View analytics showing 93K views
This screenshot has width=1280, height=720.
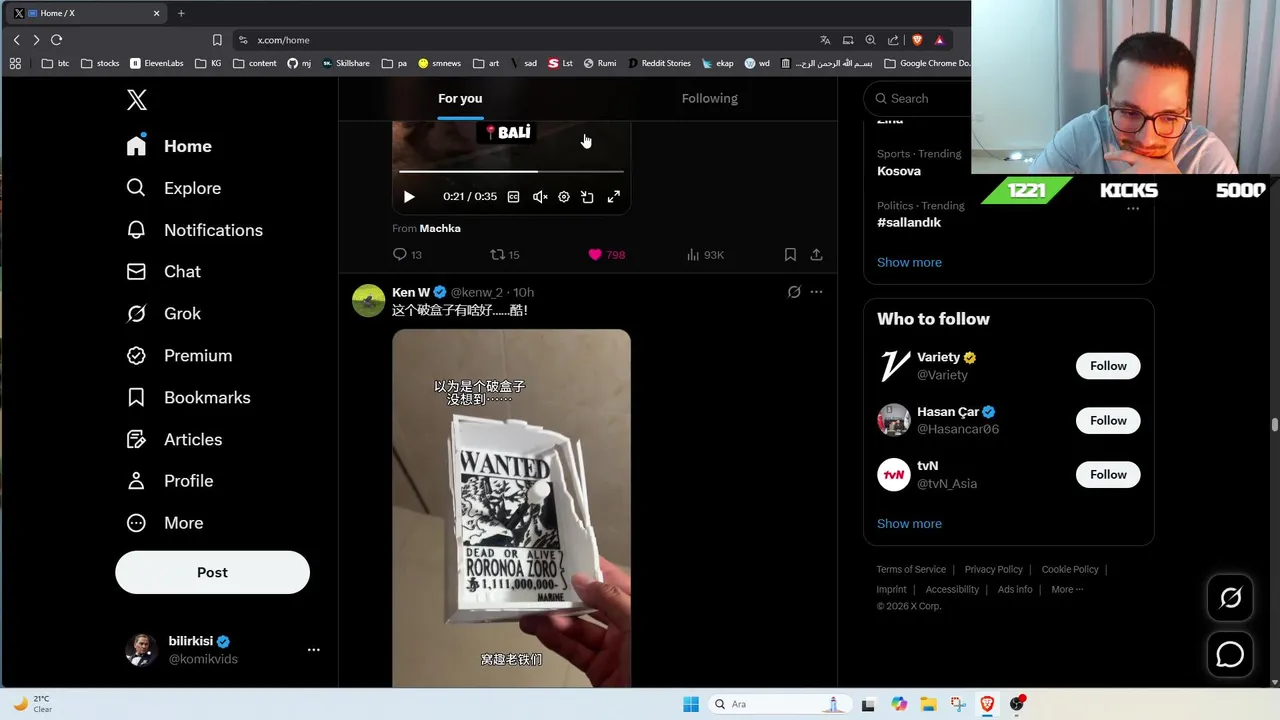pos(705,255)
